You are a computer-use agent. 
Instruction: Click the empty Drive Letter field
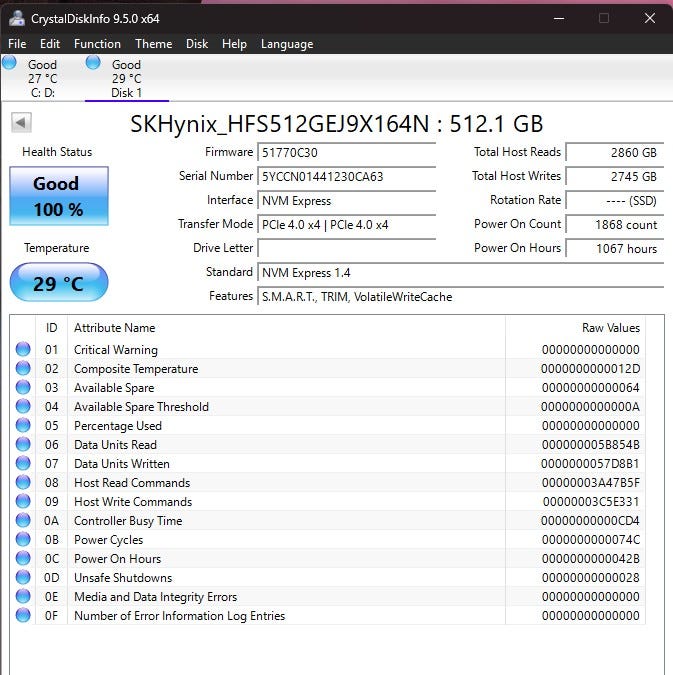tap(347, 249)
